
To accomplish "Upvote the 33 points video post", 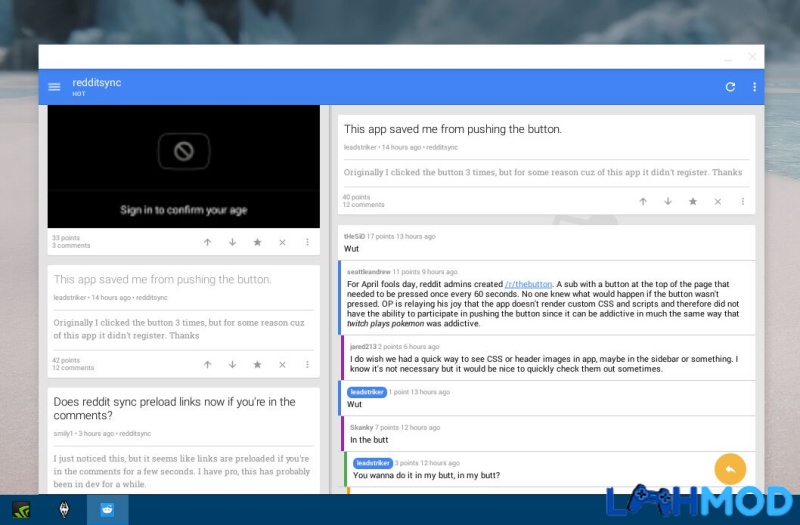I will coord(207,242).
